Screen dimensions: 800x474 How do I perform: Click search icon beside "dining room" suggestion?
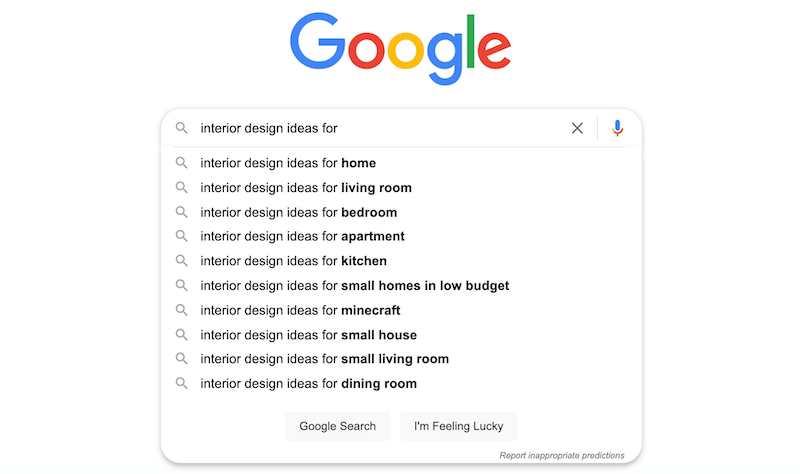point(182,384)
